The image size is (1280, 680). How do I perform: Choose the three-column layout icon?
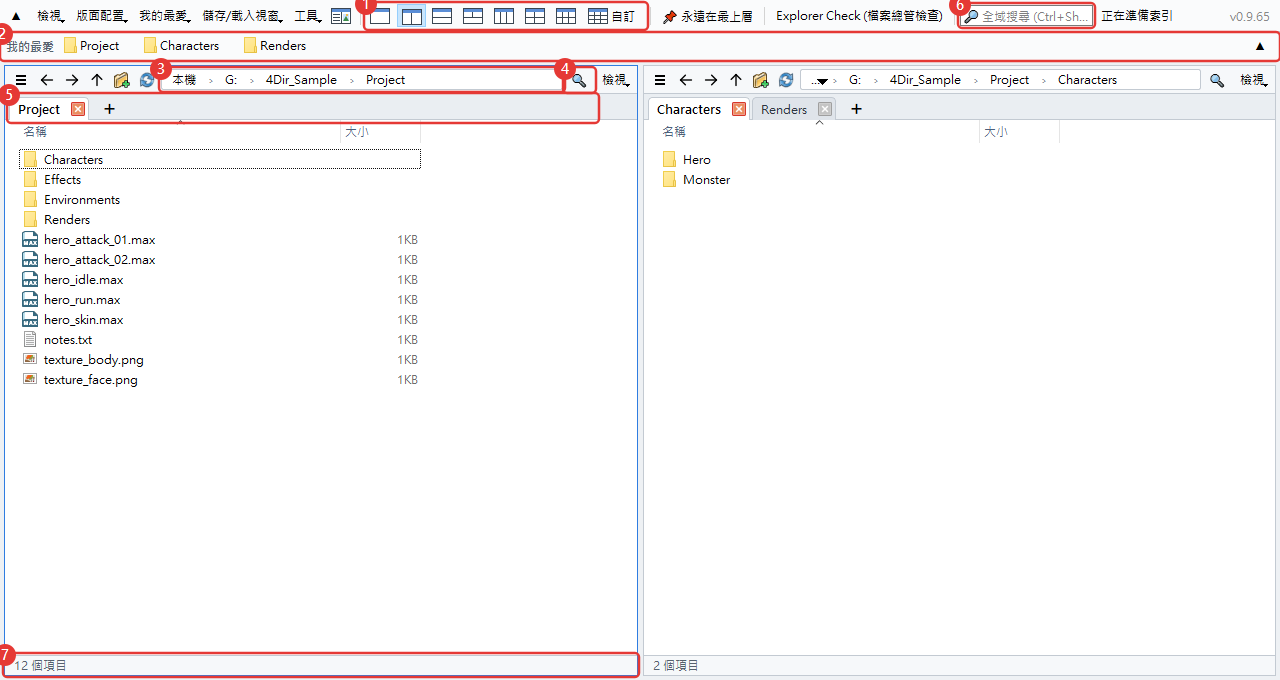click(504, 16)
